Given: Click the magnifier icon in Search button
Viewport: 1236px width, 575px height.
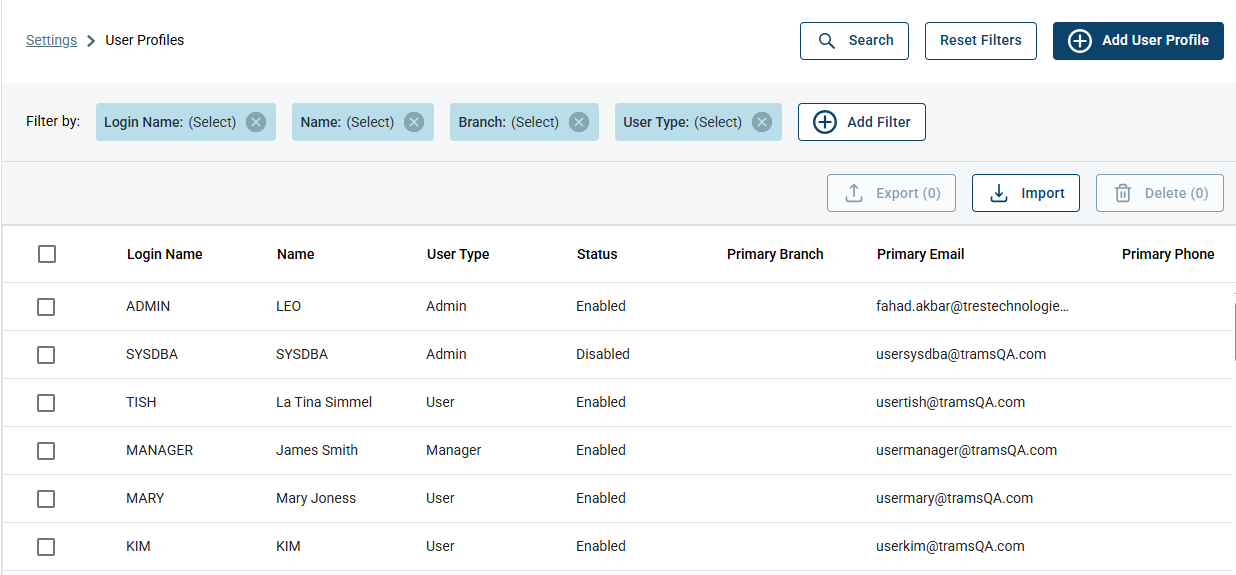Looking at the screenshot, I should coord(827,41).
